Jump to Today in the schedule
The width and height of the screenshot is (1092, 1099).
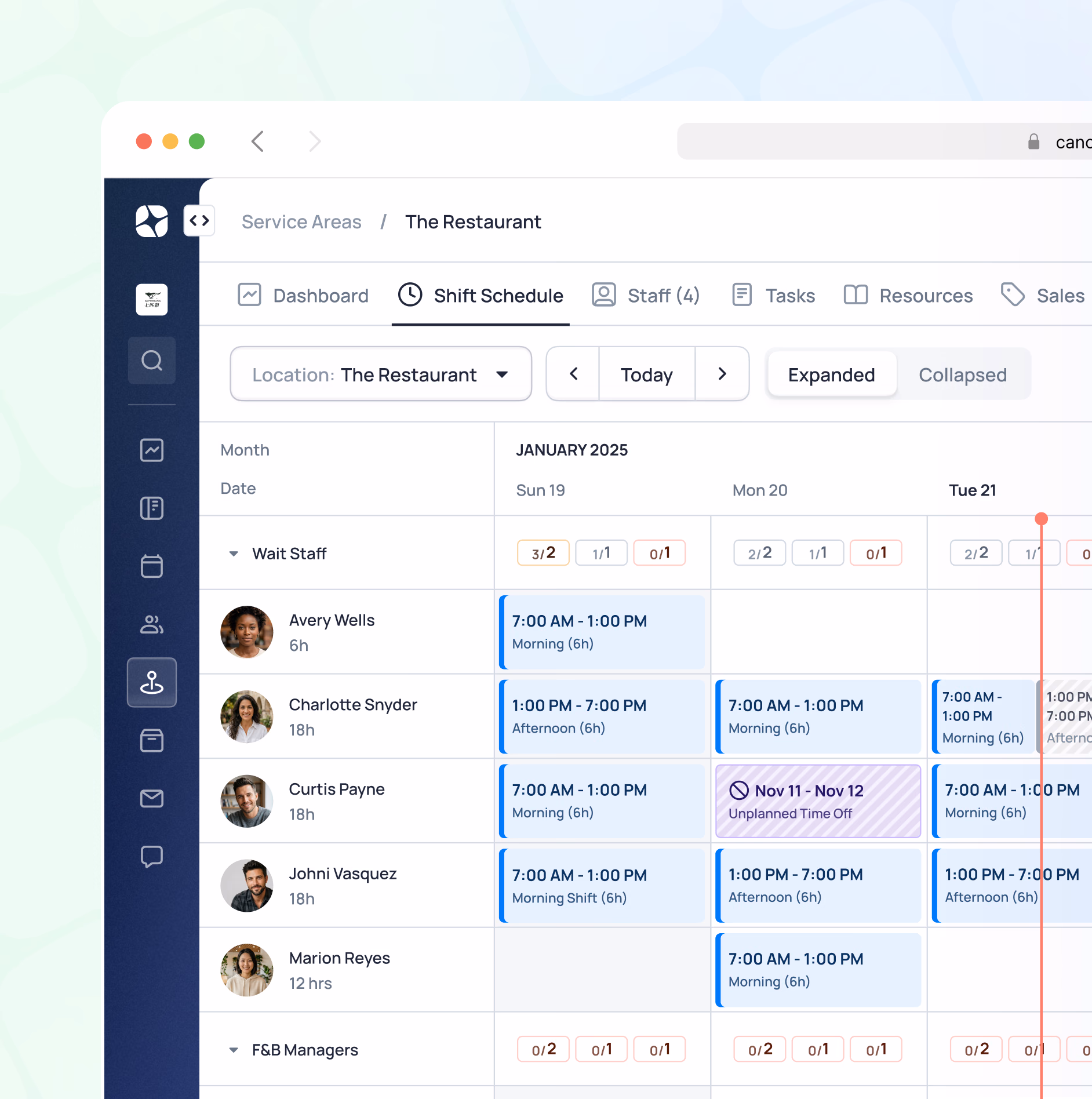647,374
